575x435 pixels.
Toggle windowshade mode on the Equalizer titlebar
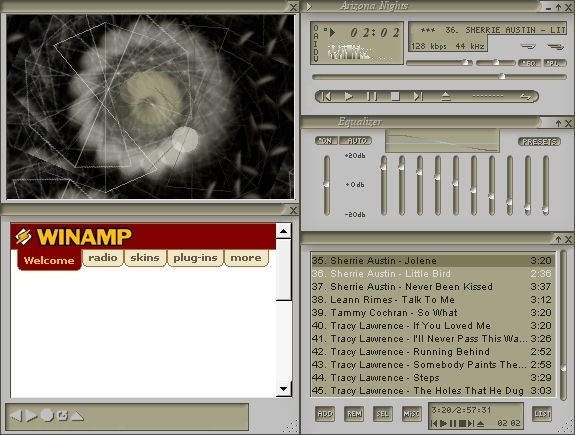558,124
